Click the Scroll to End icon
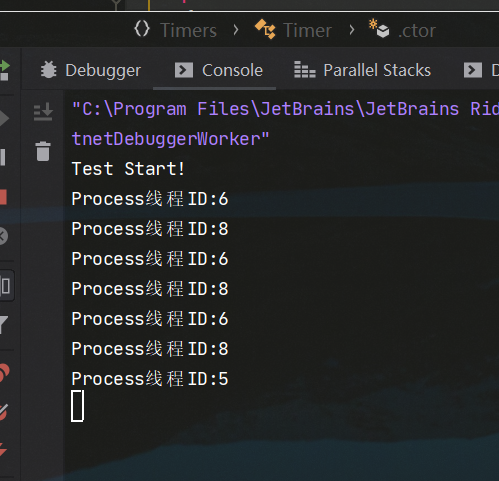 43,111
